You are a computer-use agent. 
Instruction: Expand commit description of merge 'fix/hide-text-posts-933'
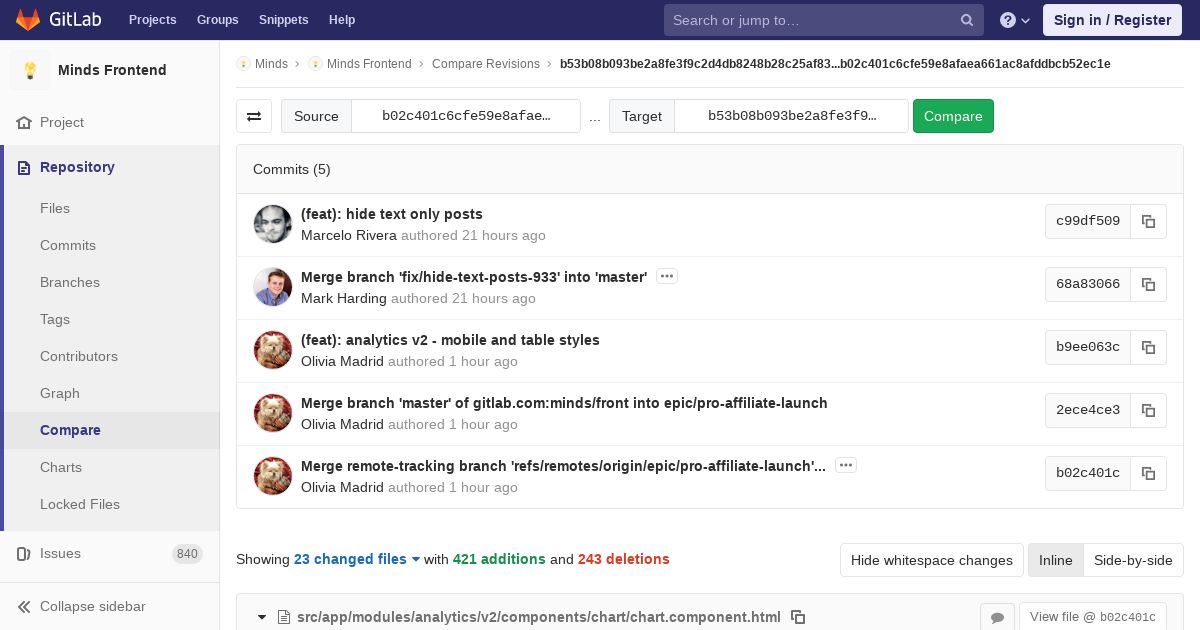pyautogui.click(x=667, y=276)
